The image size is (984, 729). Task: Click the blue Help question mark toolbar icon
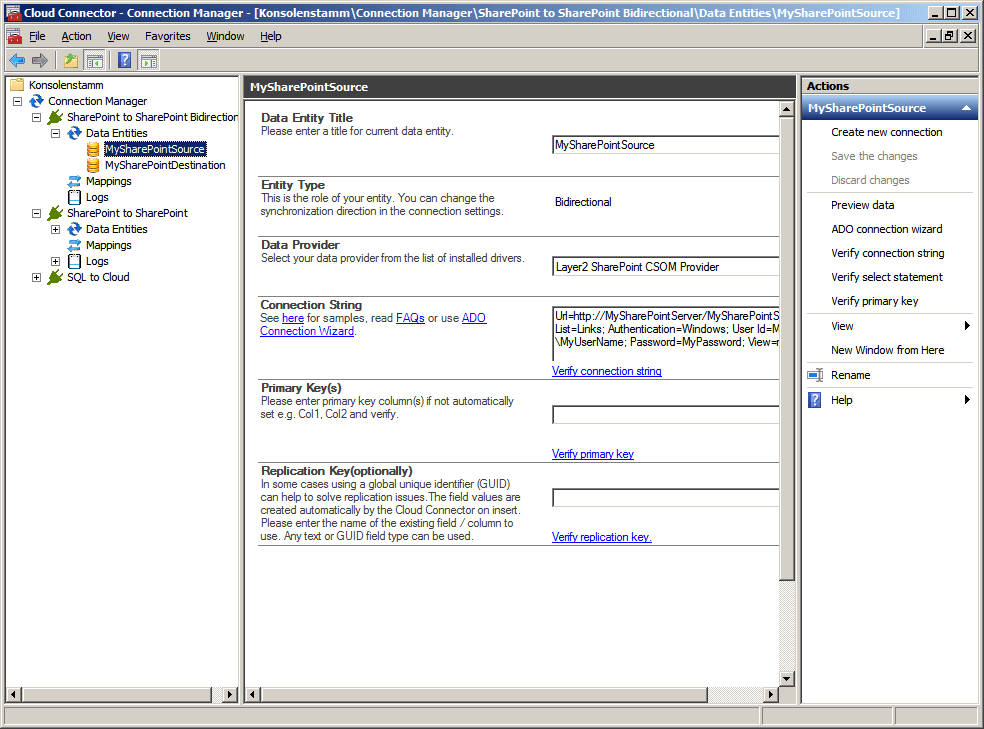(x=125, y=60)
